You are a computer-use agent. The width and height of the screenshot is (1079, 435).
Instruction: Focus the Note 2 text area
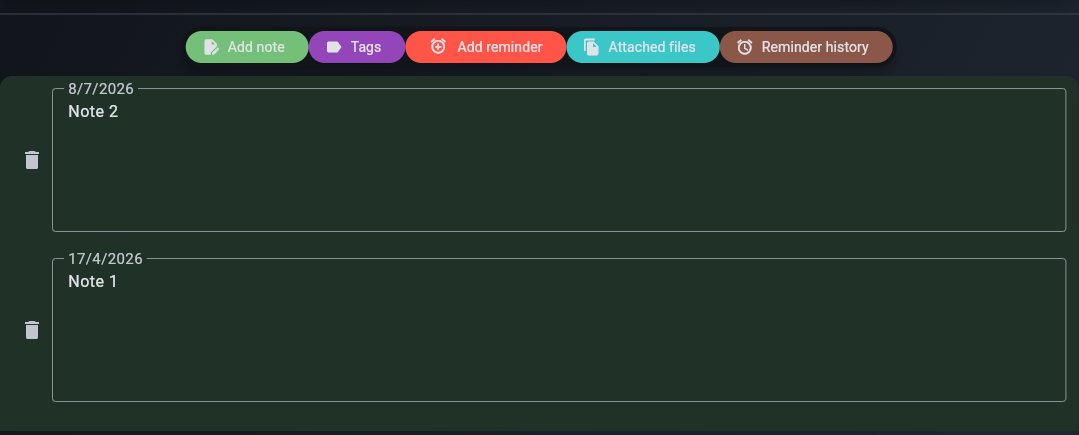click(559, 160)
